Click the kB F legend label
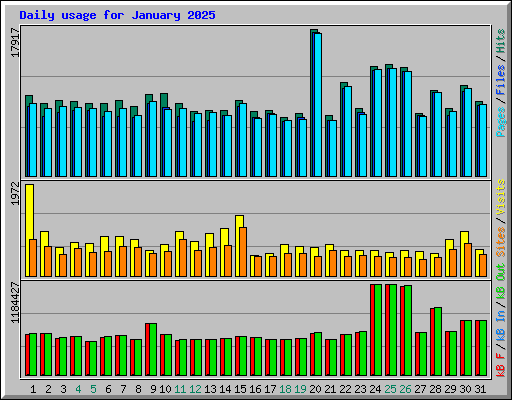The image size is (512, 400). click(x=501, y=366)
